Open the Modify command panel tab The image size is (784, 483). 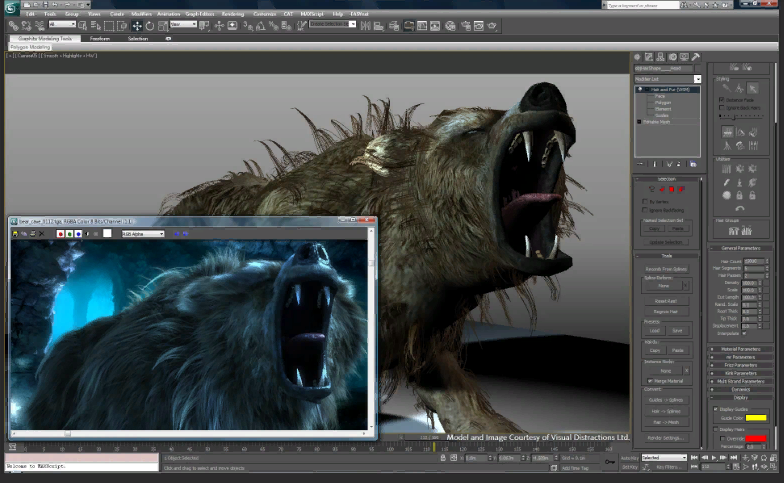[x=649, y=57]
